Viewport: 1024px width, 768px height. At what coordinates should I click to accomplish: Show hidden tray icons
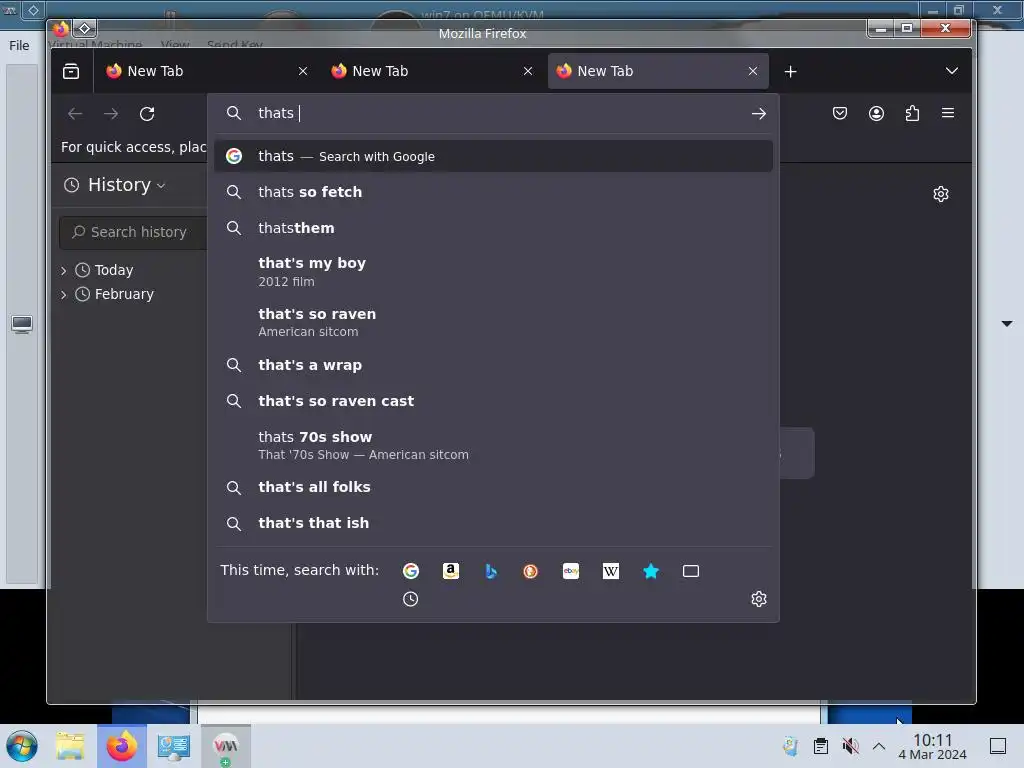point(879,746)
